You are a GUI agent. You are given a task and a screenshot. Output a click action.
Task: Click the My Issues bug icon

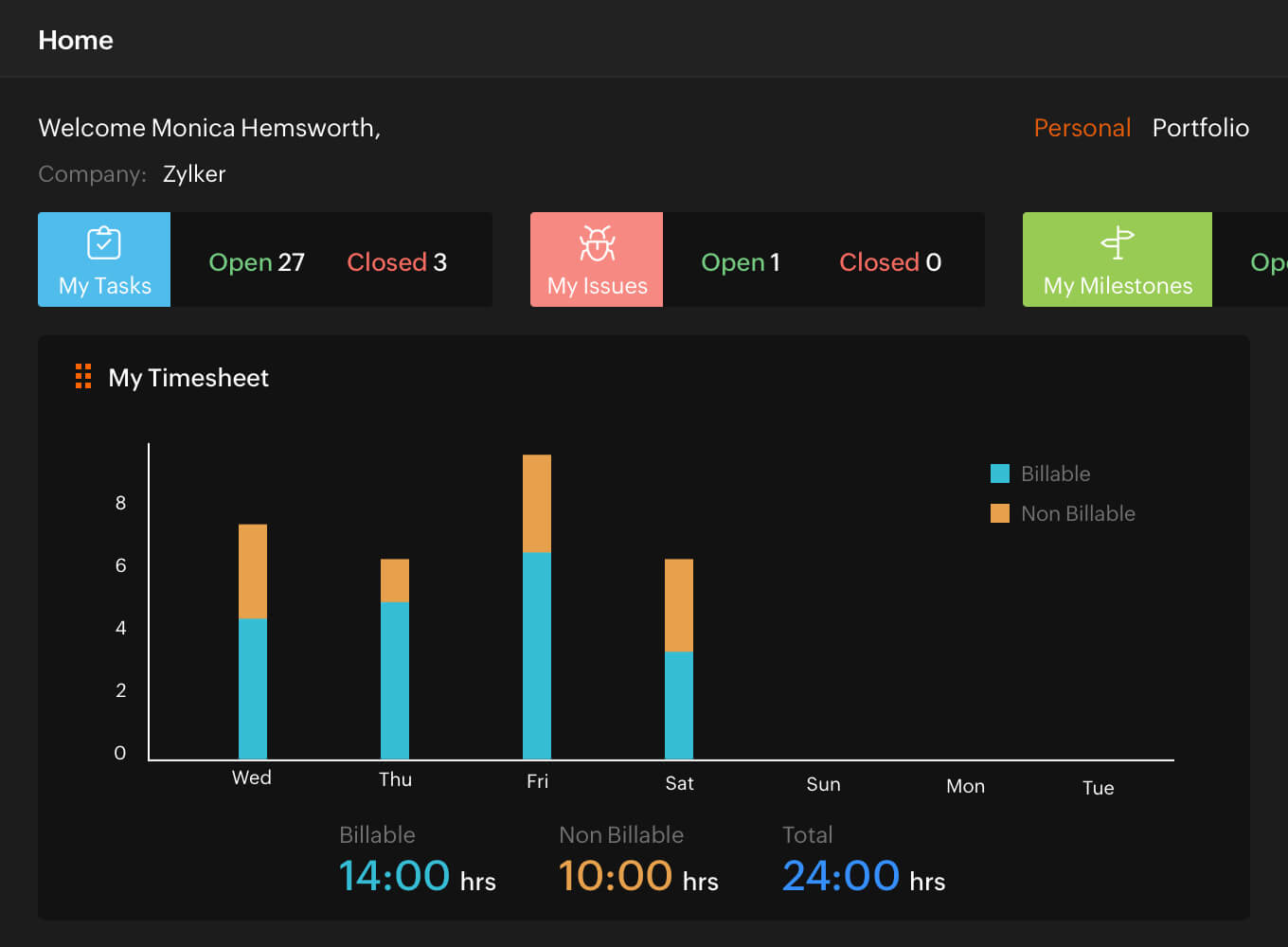click(597, 244)
